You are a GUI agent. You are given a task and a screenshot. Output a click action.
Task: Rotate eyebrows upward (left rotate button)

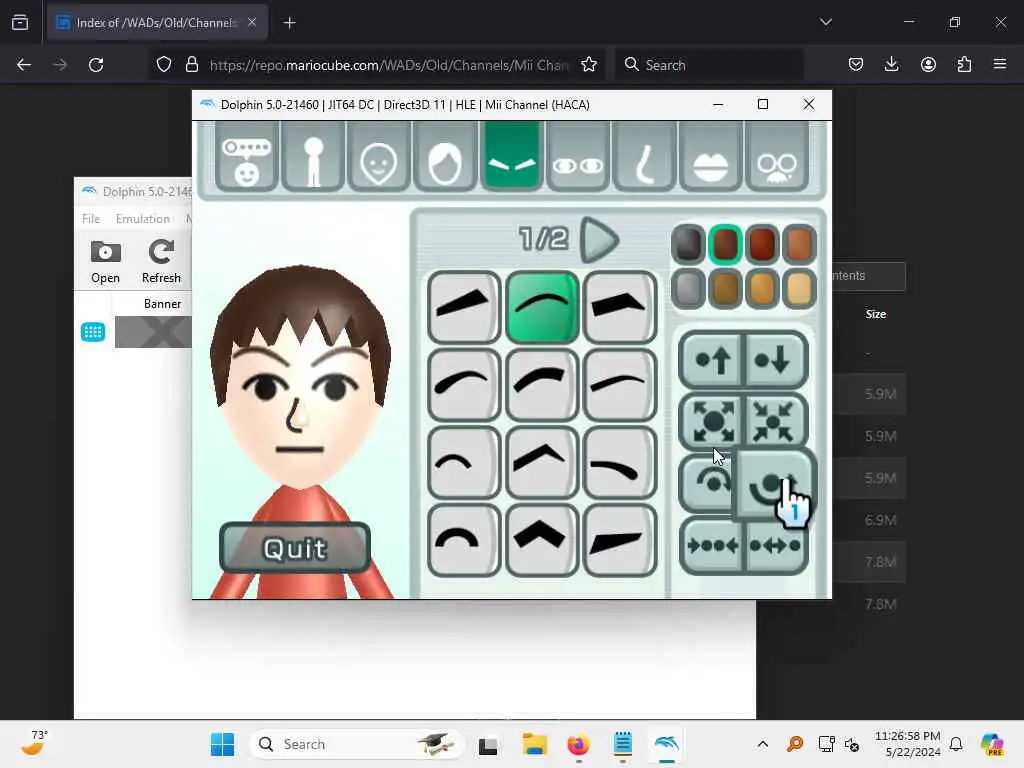tap(709, 483)
